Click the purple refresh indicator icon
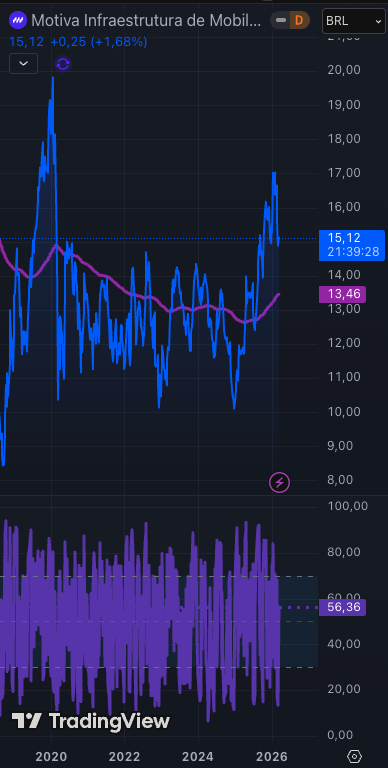This screenshot has width=388, height=768. [x=63, y=64]
